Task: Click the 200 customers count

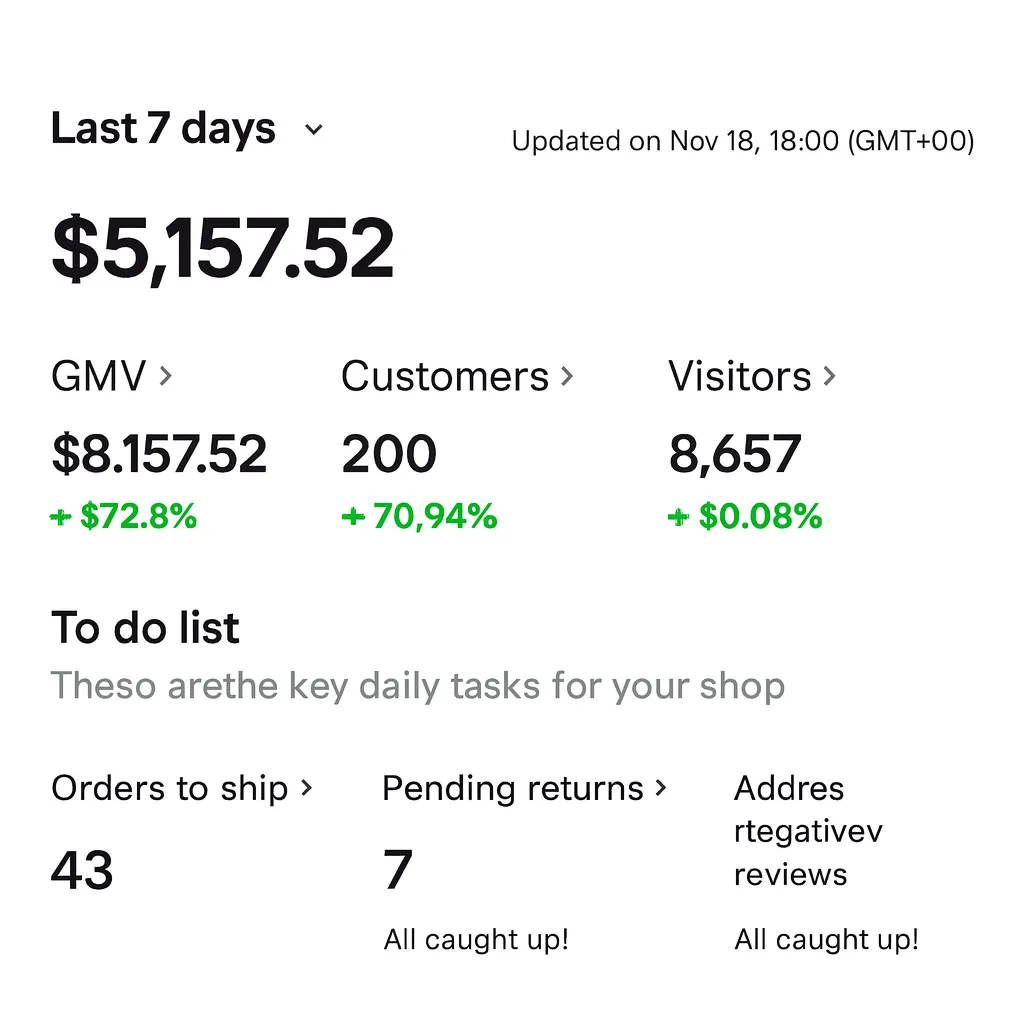Action: (x=389, y=455)
